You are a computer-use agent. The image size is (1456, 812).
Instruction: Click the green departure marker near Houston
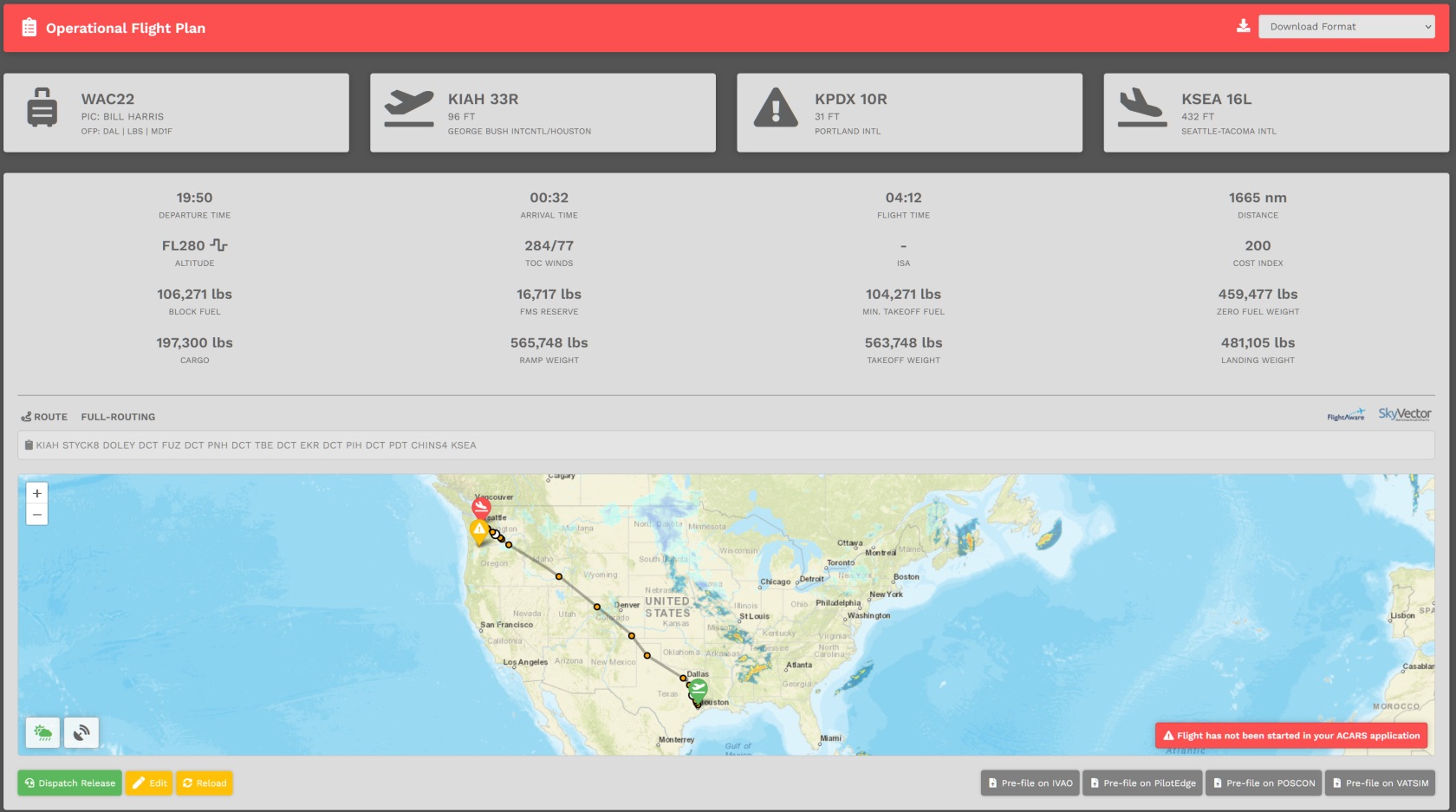pos(697,688)
